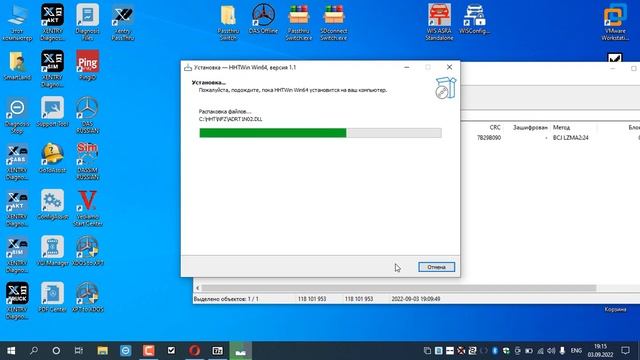Open Cortana circle on taskbar

(x=56, y=351)
